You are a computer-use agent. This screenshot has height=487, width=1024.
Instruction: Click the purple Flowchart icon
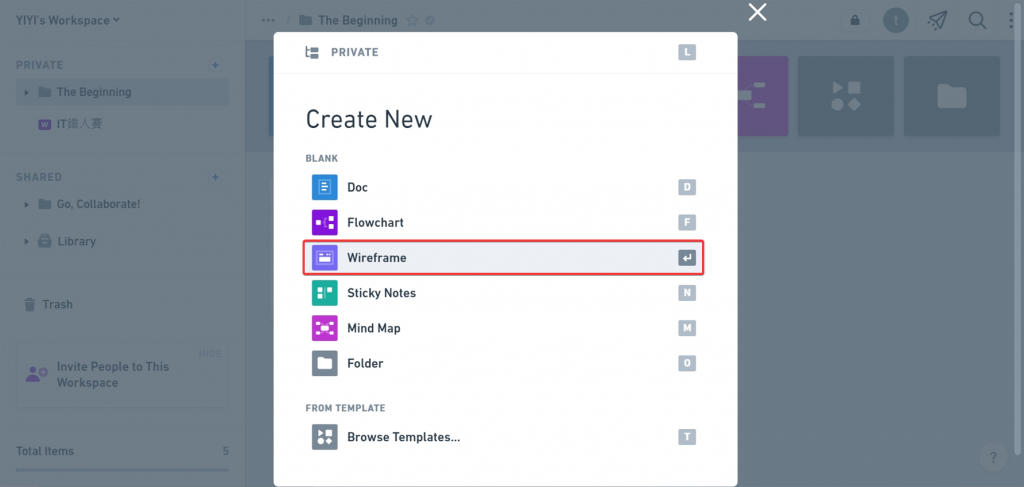[x=325, y=223]
